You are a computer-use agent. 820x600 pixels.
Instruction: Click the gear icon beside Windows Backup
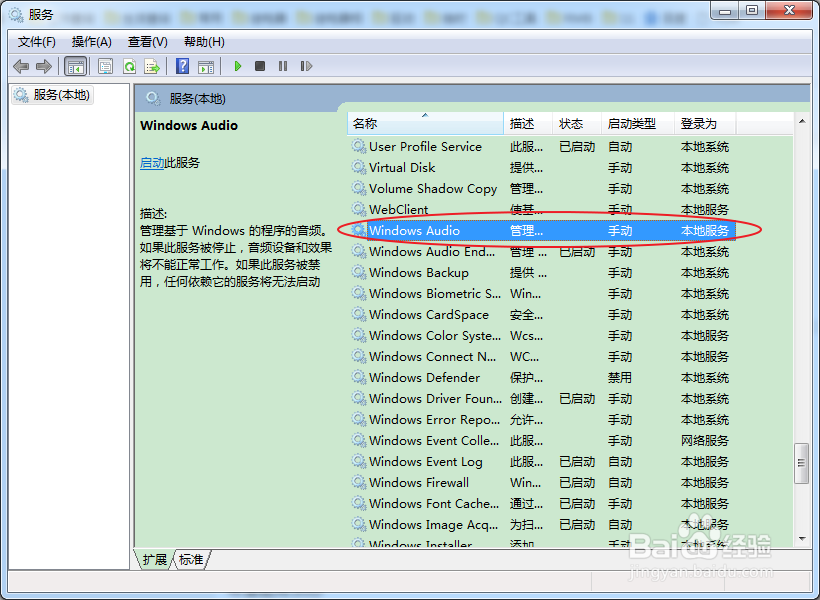(359, 272)
